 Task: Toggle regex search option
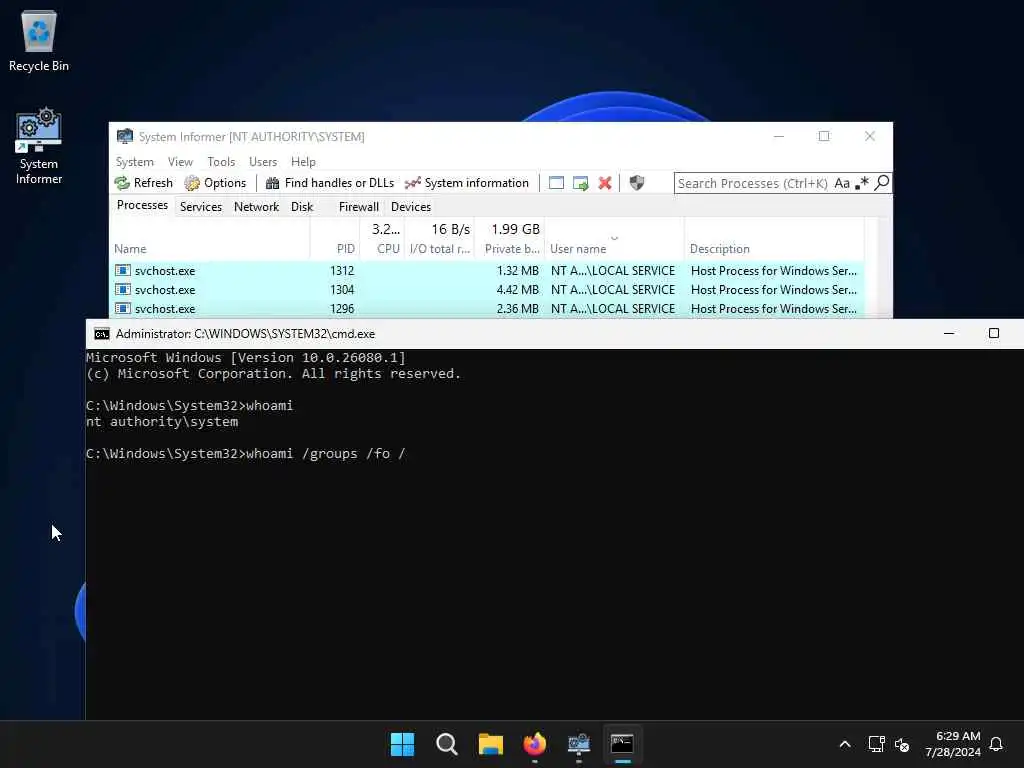tap(862, 184)
